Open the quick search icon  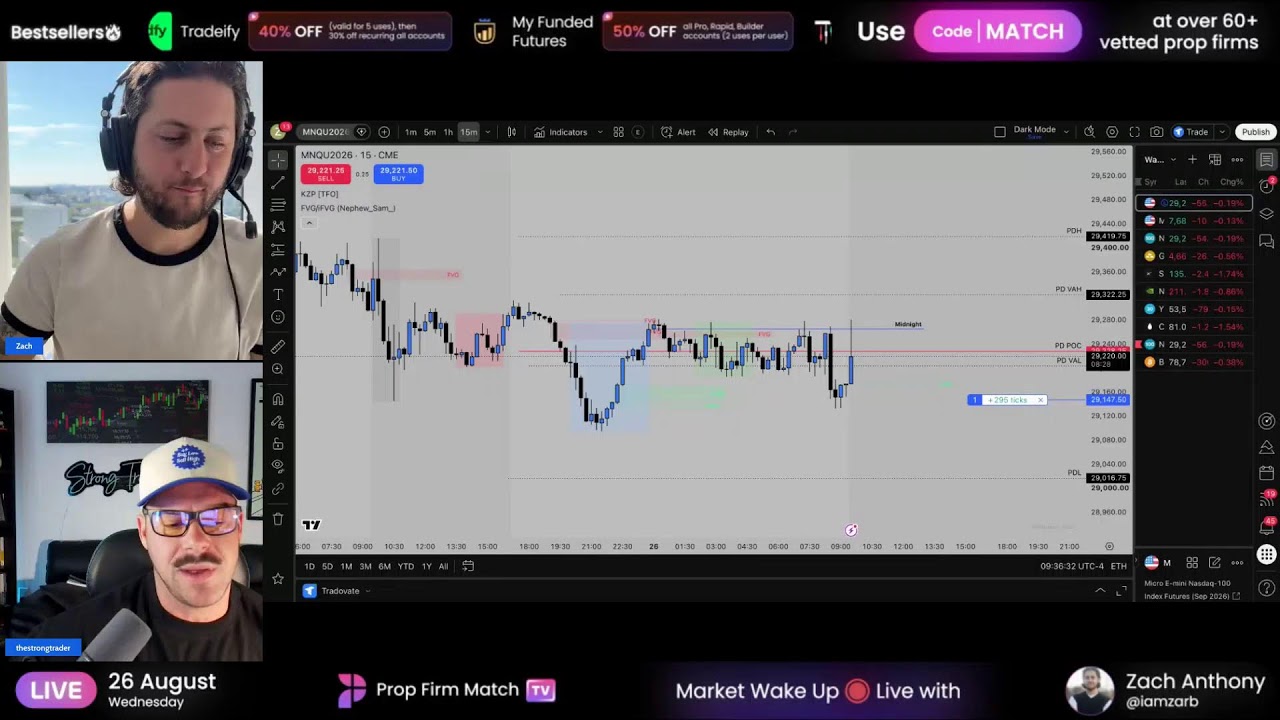tap(1089, 132)
